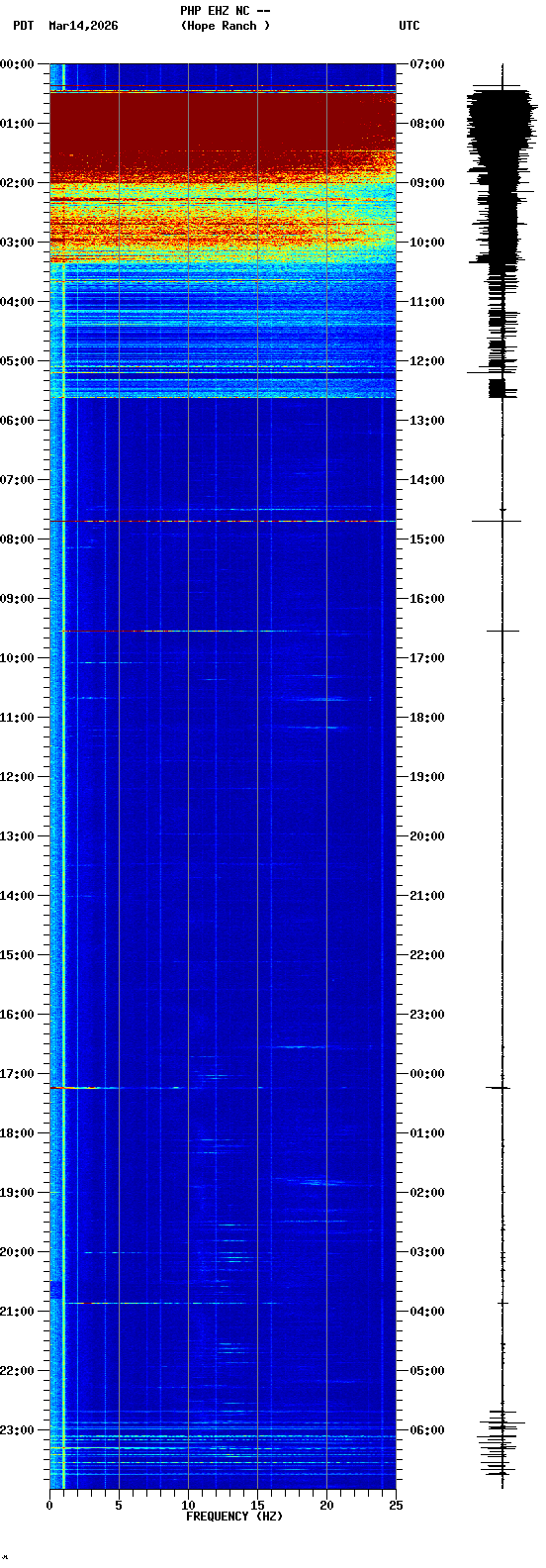Click the seismogram spike near 00:15 UTC
This screenshot has width=546, height=1568.
pyautogui.click(x=499, y=1088)
